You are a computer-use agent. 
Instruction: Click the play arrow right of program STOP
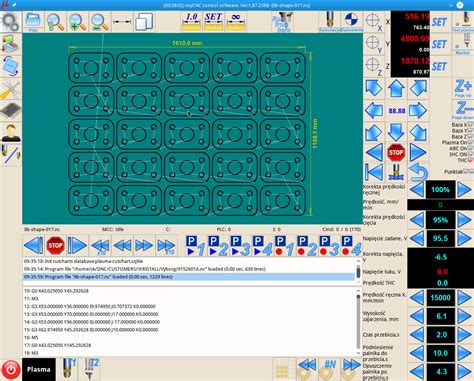pyautogui.click(x=77, y=246)
